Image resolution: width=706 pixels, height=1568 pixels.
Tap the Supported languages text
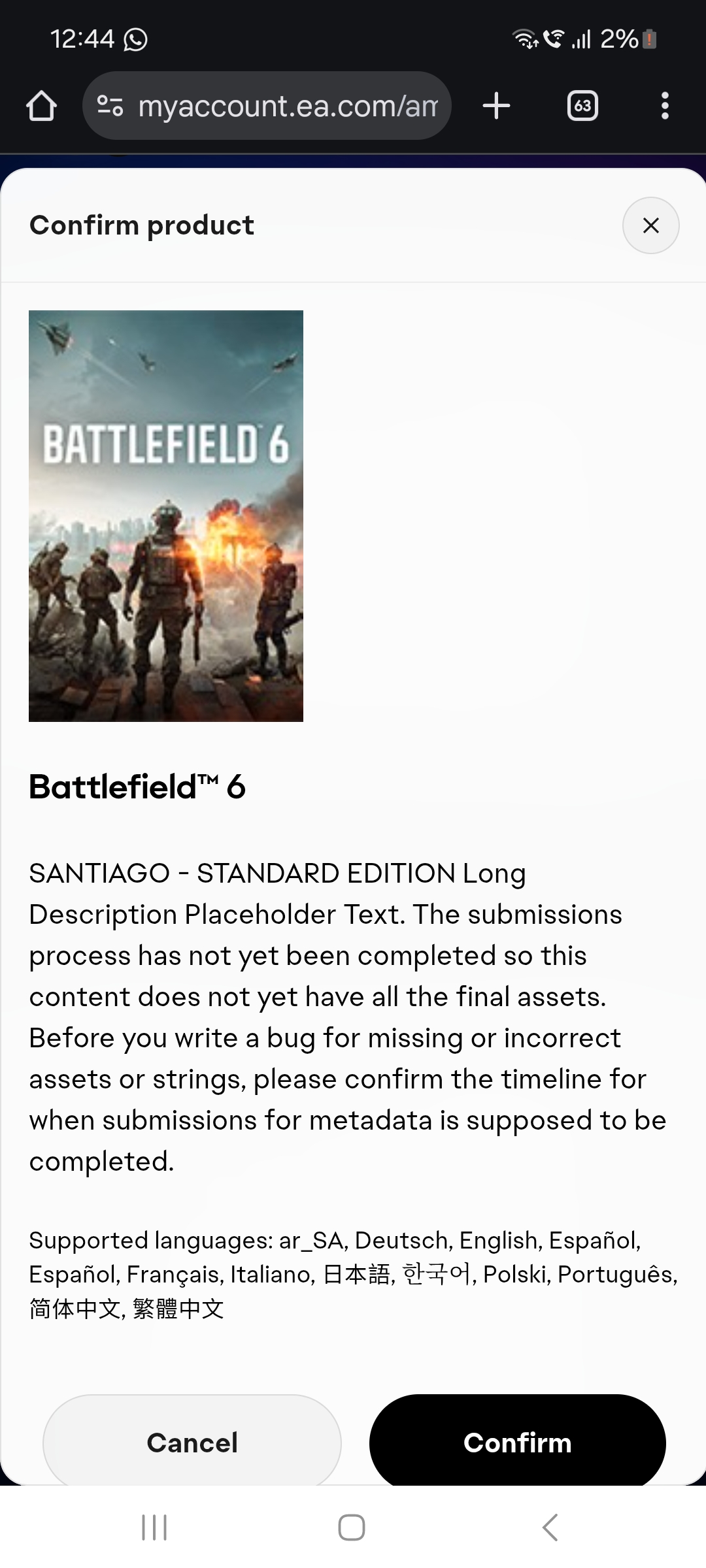tap(353, 1274)
